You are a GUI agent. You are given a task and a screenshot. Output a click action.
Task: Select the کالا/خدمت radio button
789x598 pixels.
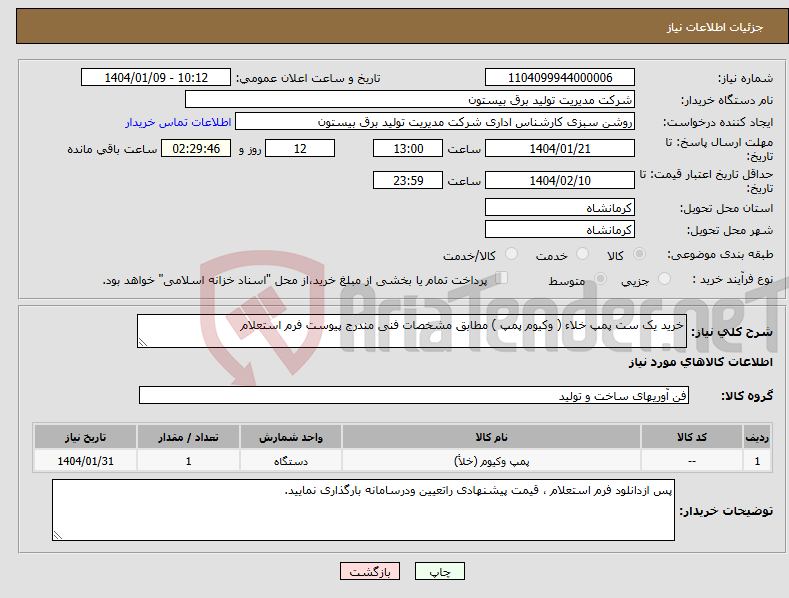tap(511, 254)
